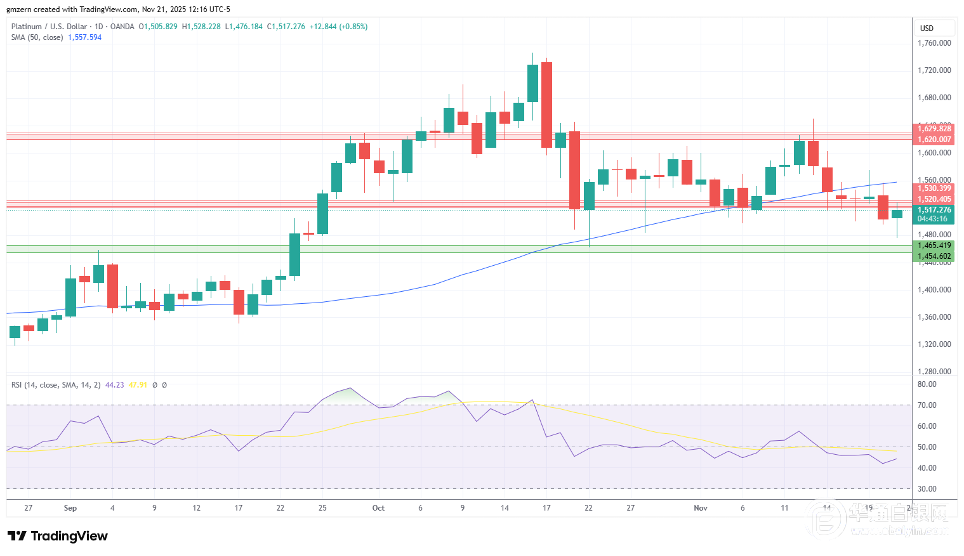The width and height of the screenshot is (964, 556).
Task: Click the 1,629.828 red price label
Action: click(x=932, y=129)
